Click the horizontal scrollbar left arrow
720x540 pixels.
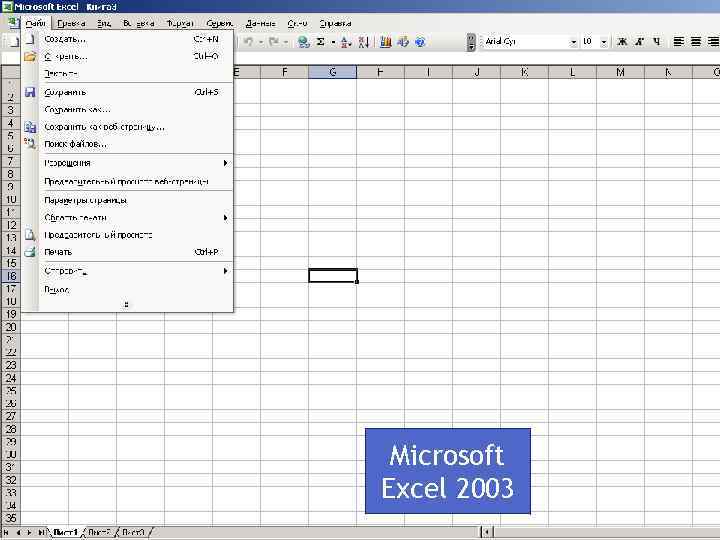(x=486, y=532)
